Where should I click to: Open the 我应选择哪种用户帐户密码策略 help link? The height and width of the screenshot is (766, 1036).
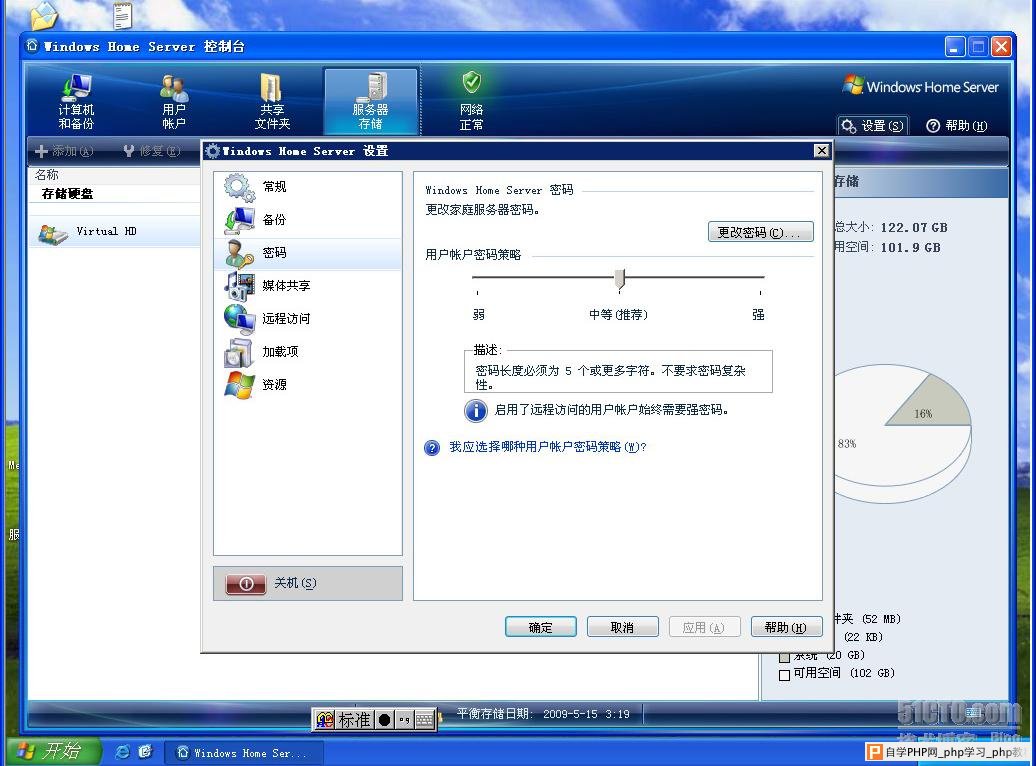pos(548,447)
